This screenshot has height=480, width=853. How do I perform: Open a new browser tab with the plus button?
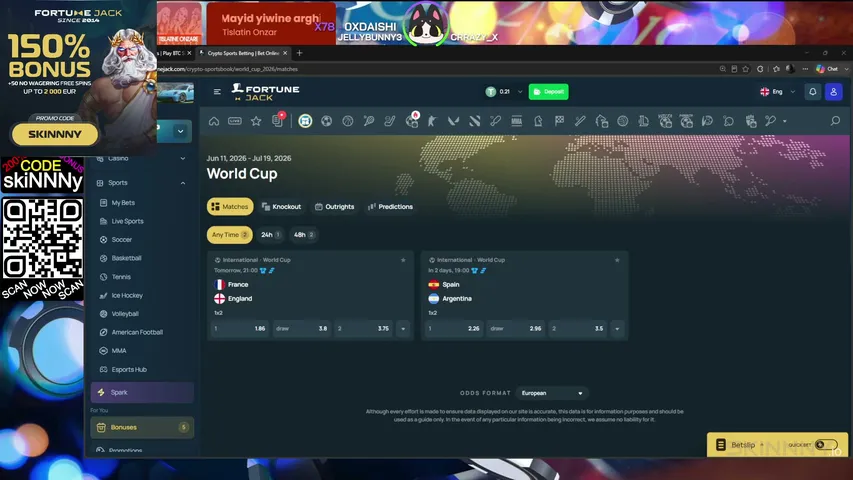point(299,53)
